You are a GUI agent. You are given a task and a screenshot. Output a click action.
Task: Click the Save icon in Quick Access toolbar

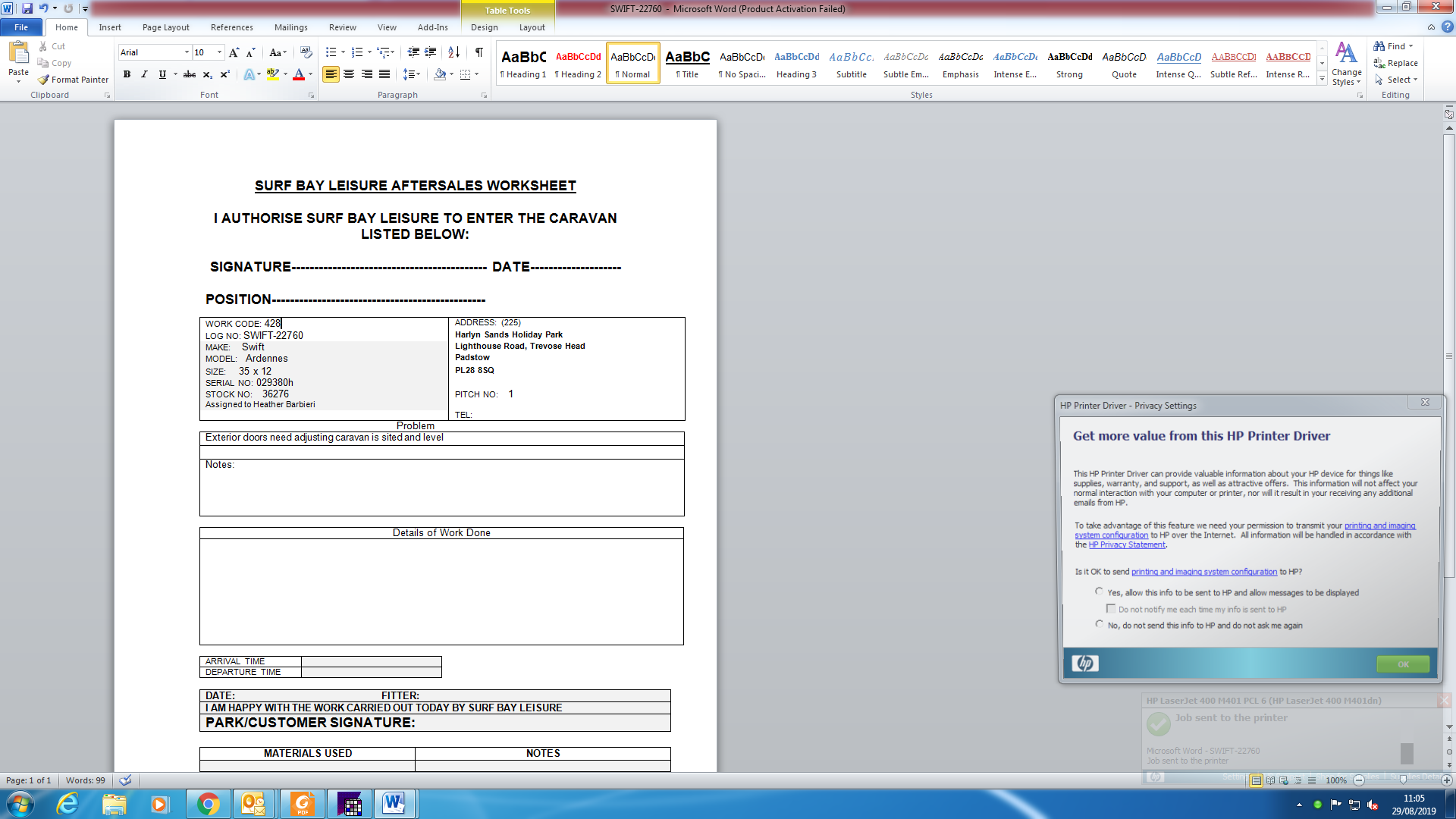27,8
